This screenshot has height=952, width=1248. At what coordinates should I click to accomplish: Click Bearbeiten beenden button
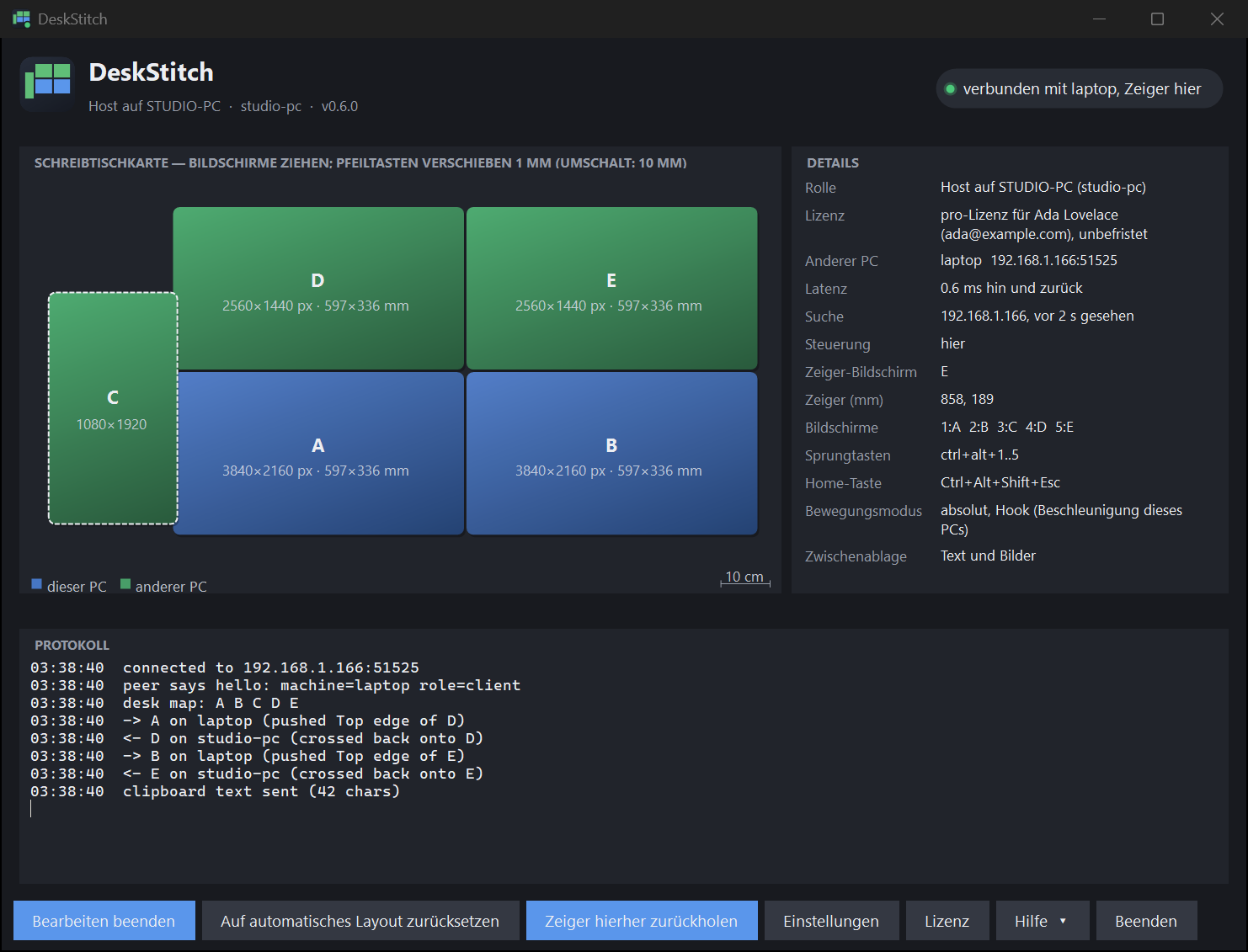coord(104,921)
